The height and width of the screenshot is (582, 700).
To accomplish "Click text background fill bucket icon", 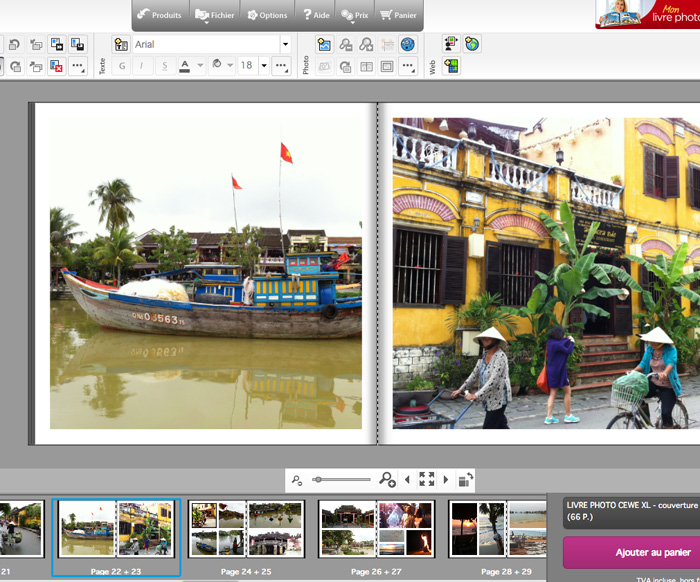I will (217, 65).
